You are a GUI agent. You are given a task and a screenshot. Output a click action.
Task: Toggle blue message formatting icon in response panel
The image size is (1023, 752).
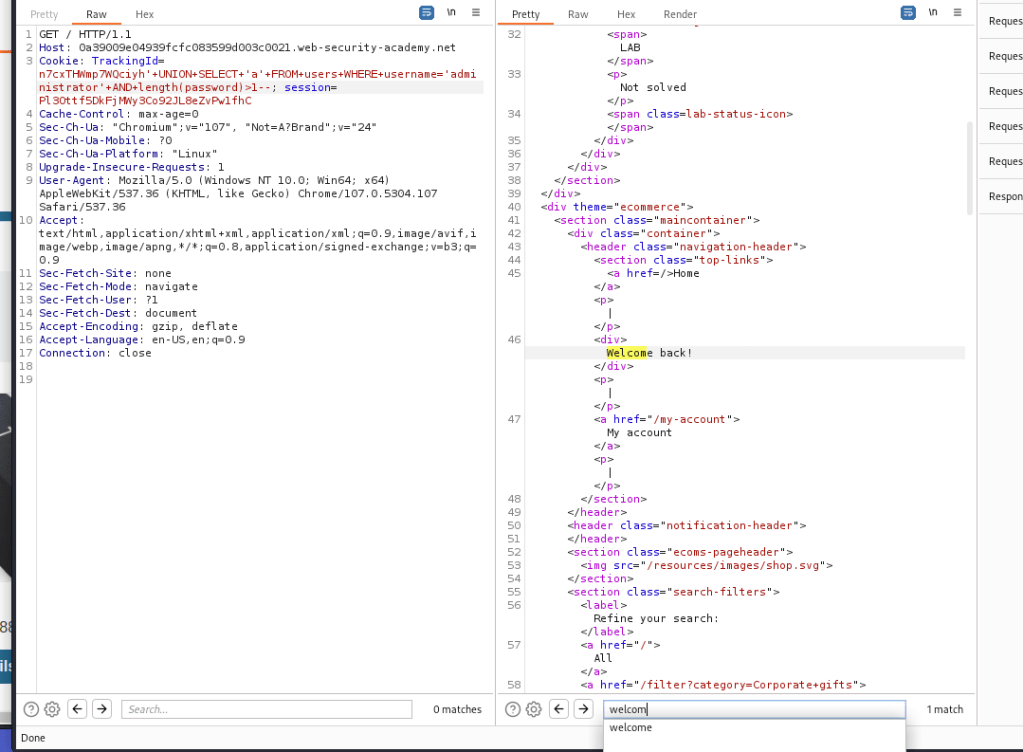[908, 13]
